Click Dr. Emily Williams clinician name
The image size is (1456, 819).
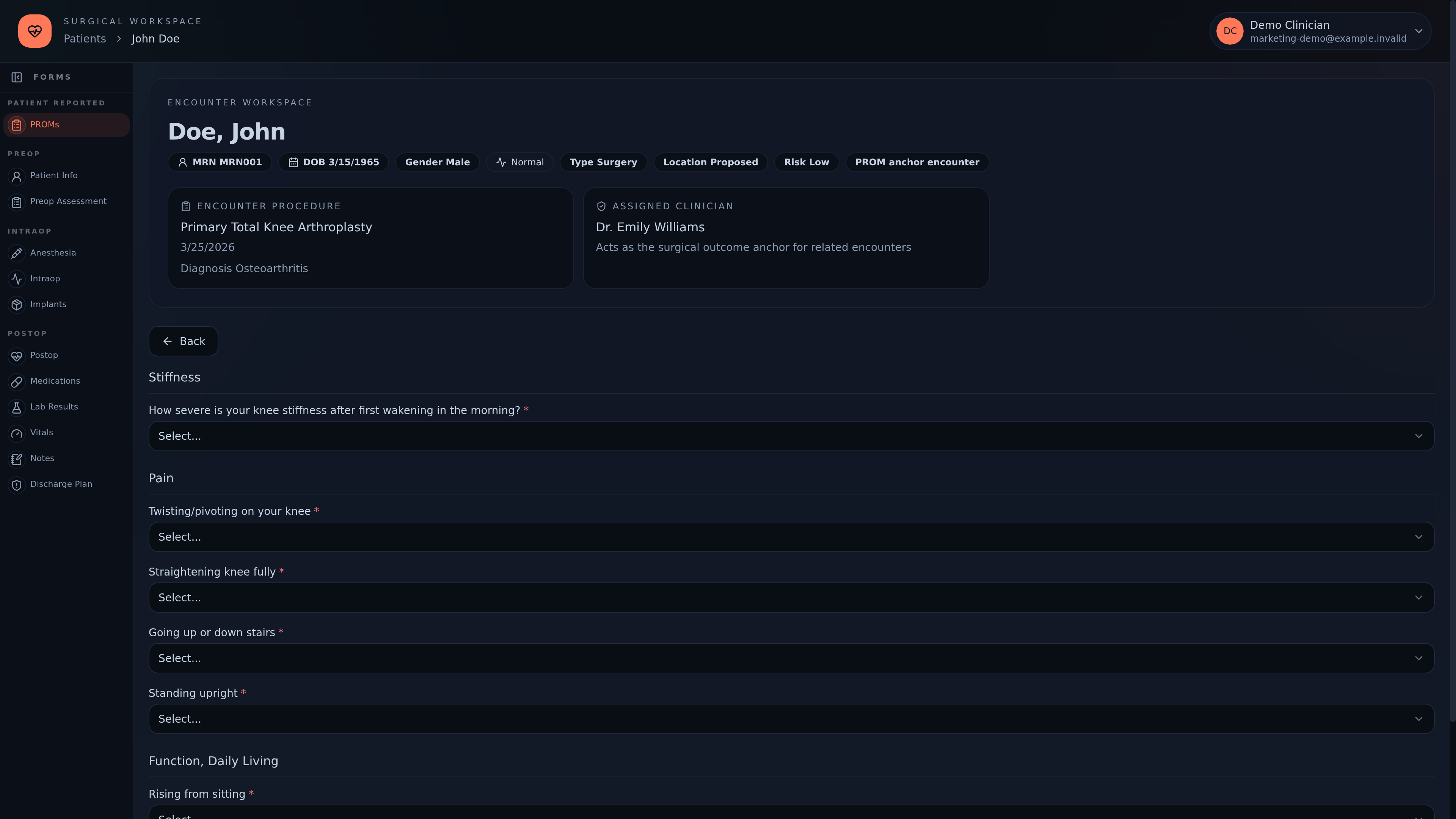click(x=650, y=227)
